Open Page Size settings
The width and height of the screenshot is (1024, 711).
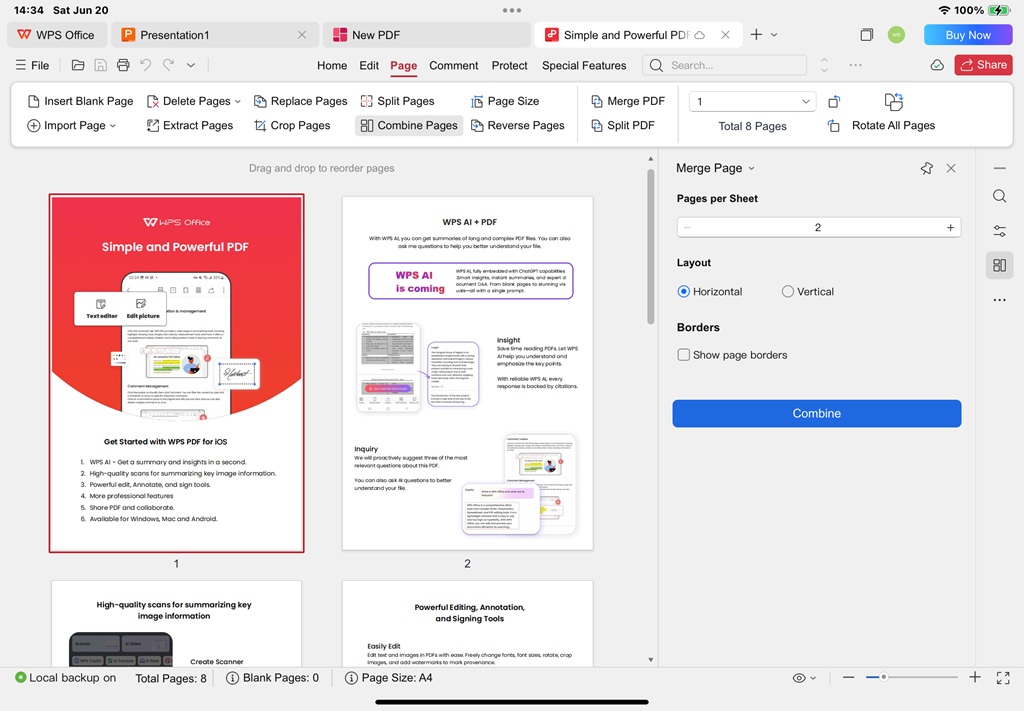click(505, 101)
